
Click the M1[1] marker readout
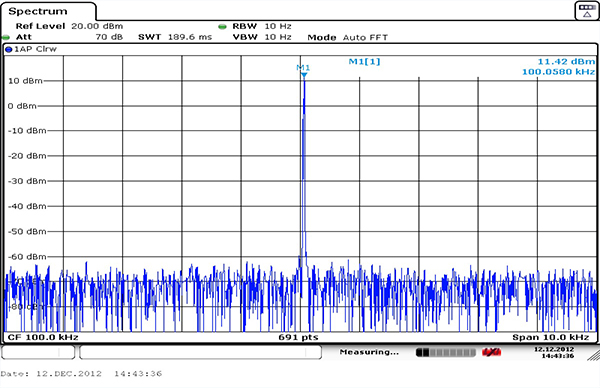click(364, 61)
